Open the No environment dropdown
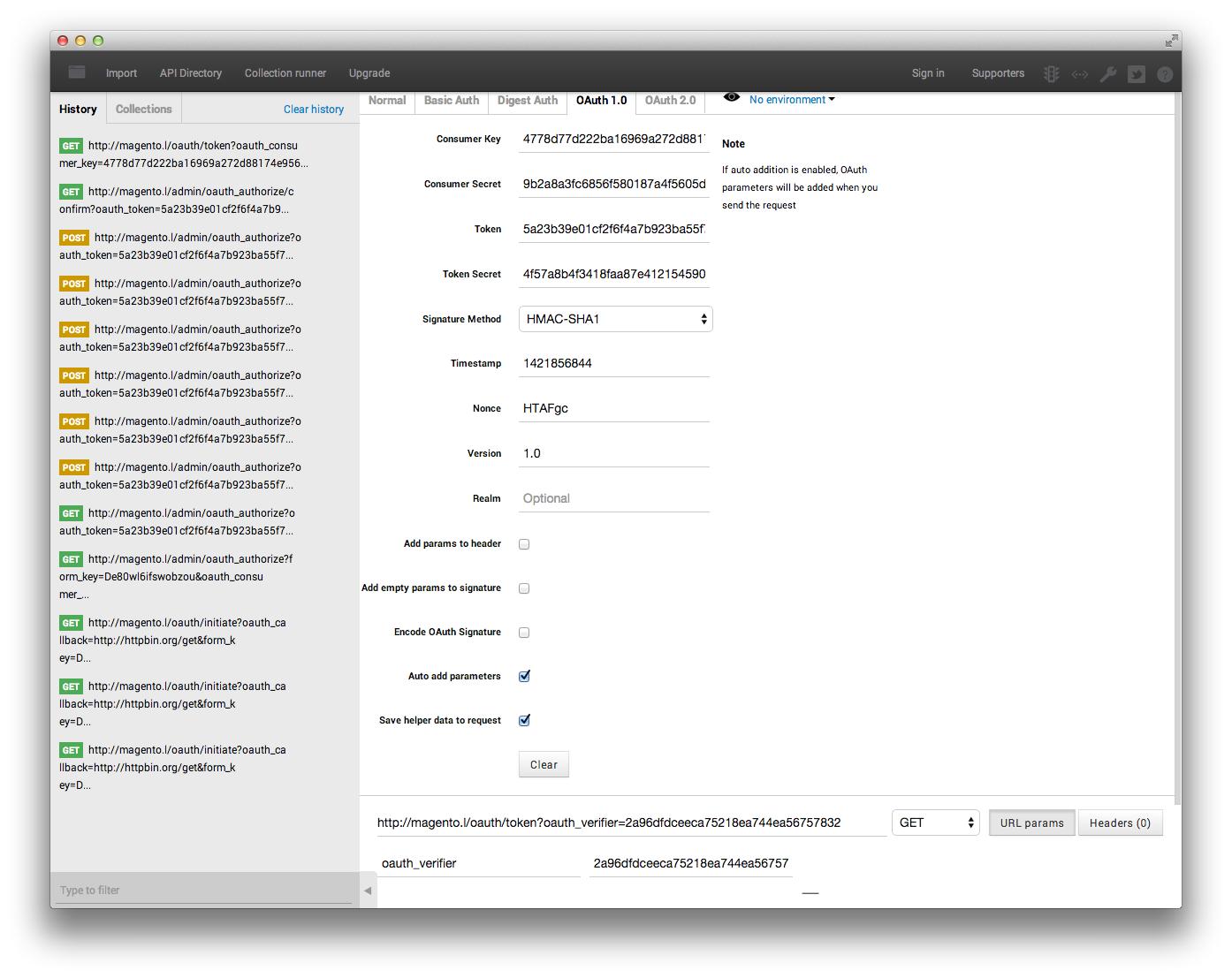Image resolution: width=1232 pixels, height=978 pixels. [x=791, y=100]
